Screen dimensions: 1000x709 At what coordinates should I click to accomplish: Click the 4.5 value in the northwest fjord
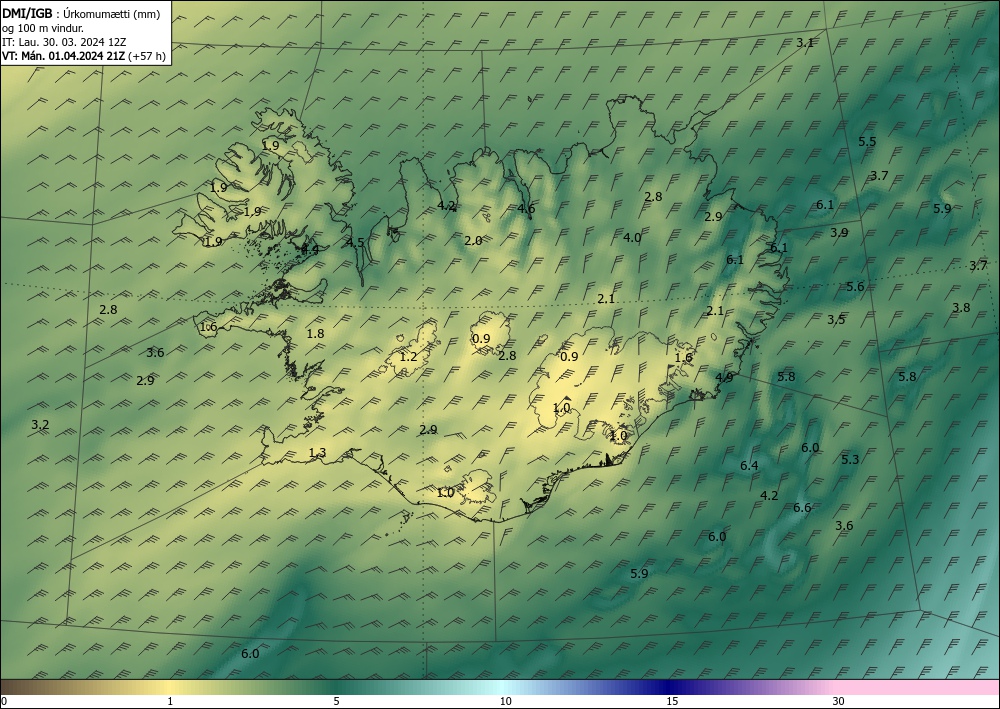355,242
